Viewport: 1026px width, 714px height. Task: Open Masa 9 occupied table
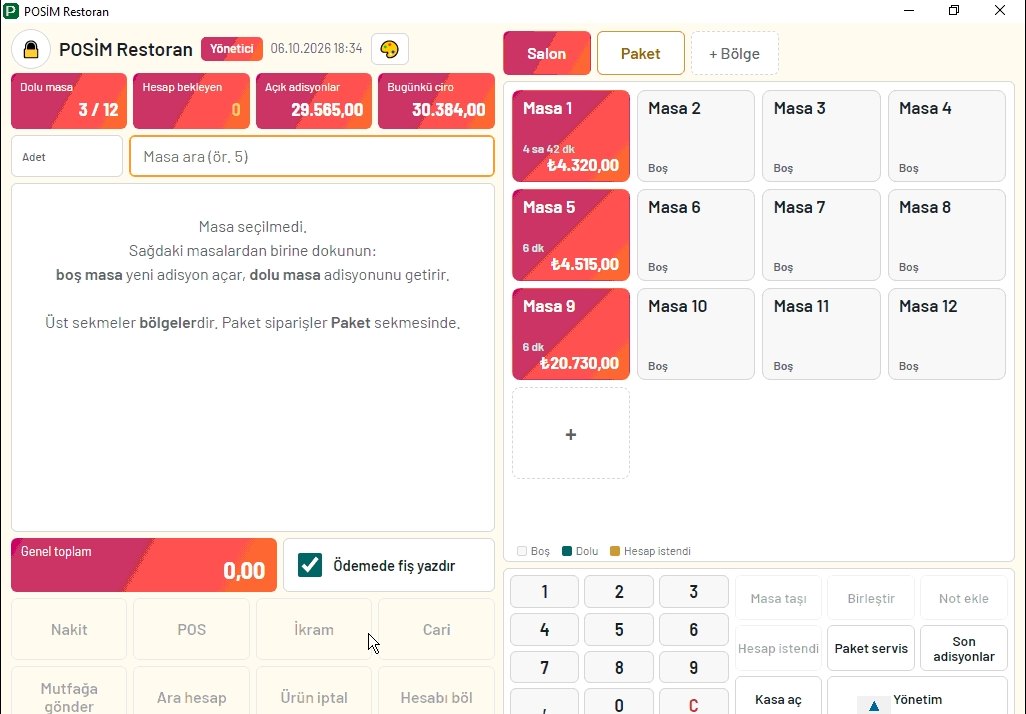click(x=571, y=334)
